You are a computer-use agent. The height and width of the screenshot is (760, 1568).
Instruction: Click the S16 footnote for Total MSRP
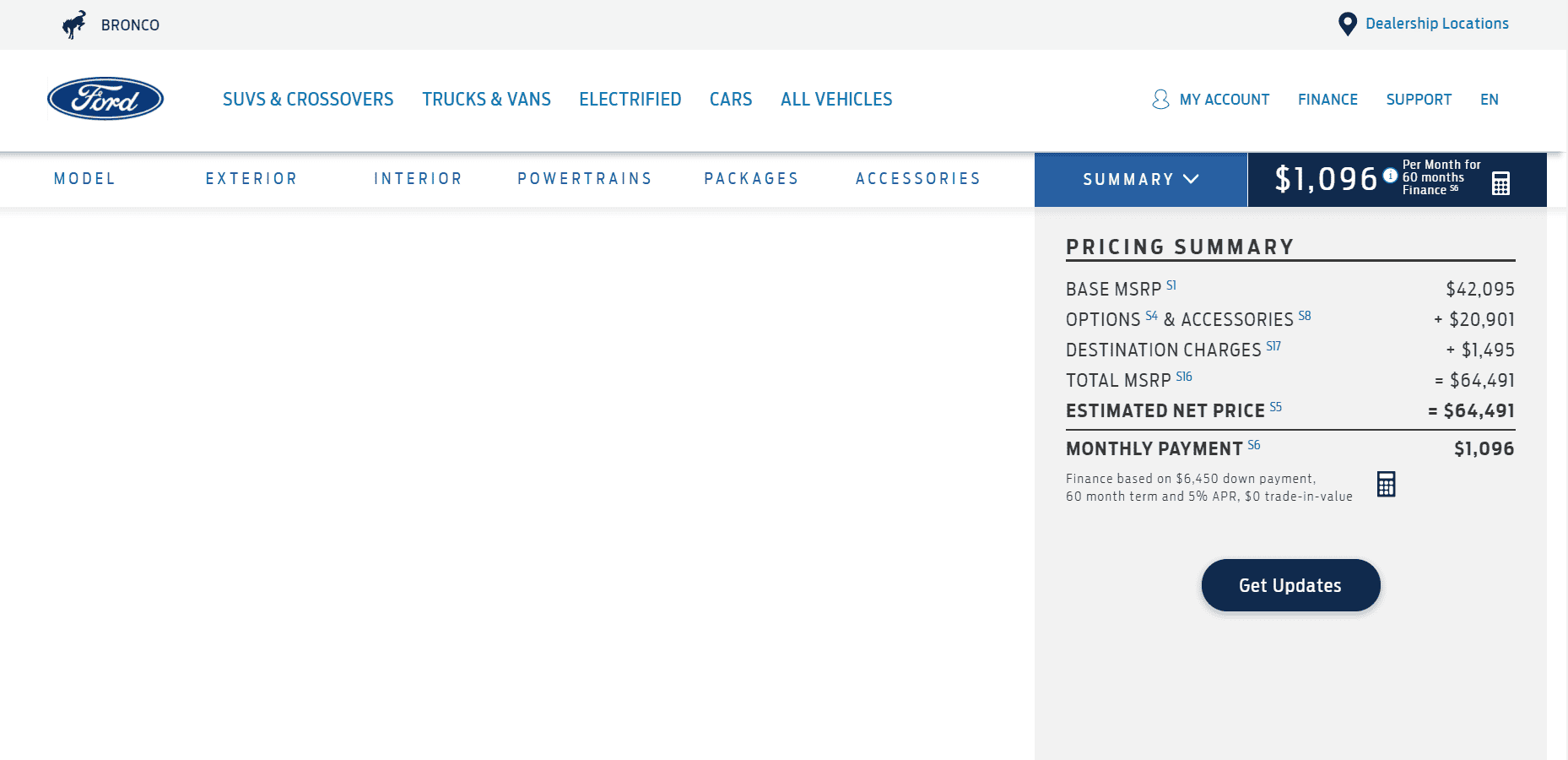point(1184,377)
